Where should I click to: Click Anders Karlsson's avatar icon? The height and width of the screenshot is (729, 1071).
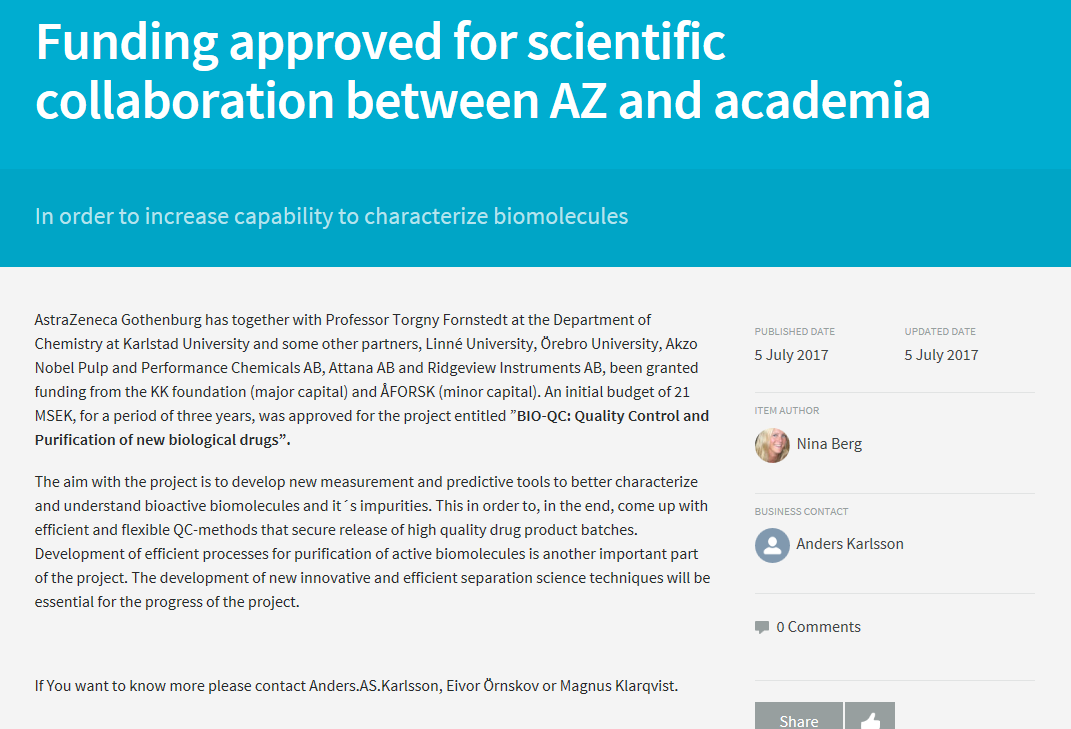point(772,545)
